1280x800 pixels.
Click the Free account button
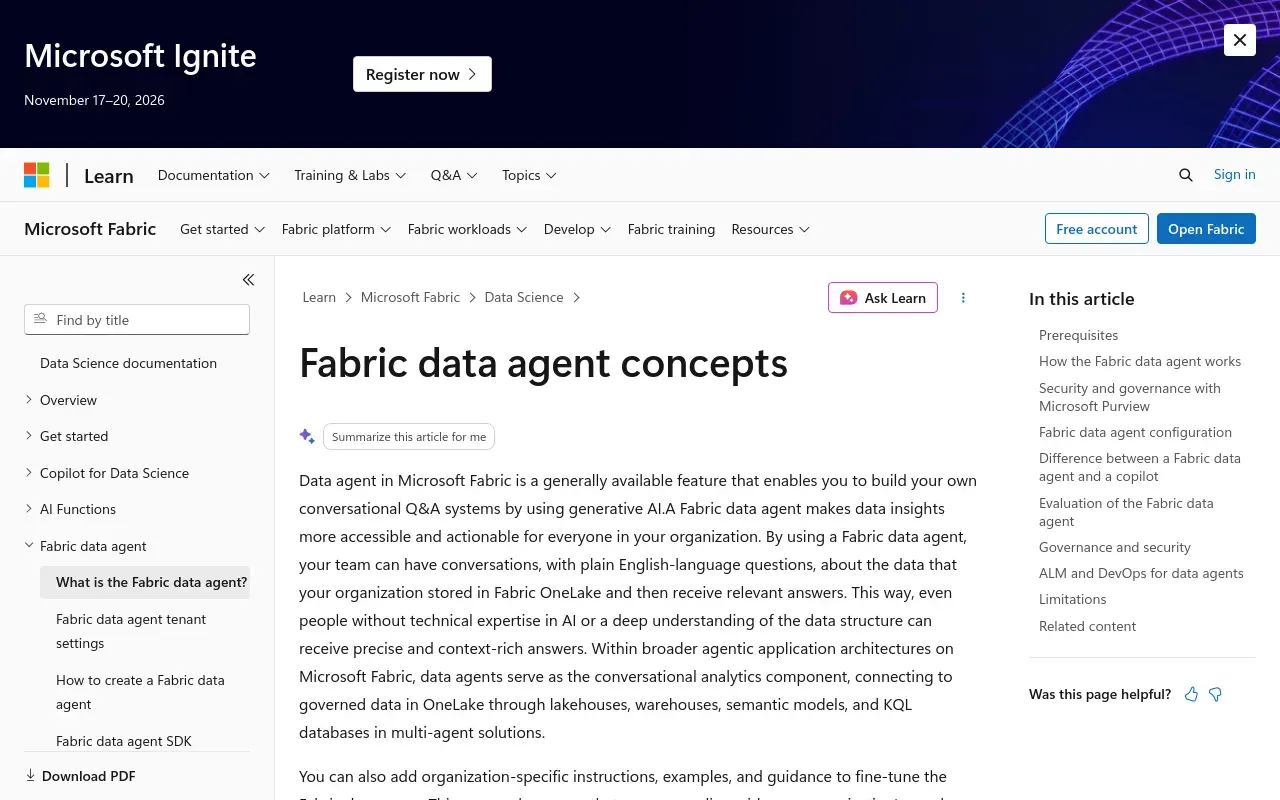1096,229
